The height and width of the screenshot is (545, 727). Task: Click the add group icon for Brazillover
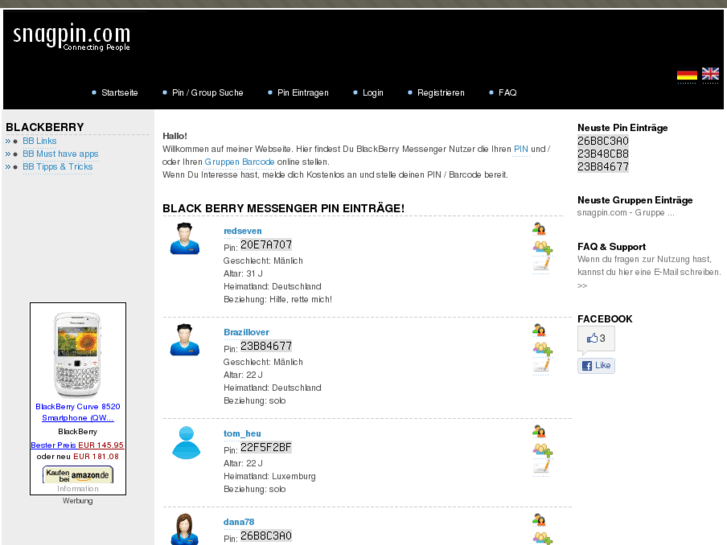[542, 348]
